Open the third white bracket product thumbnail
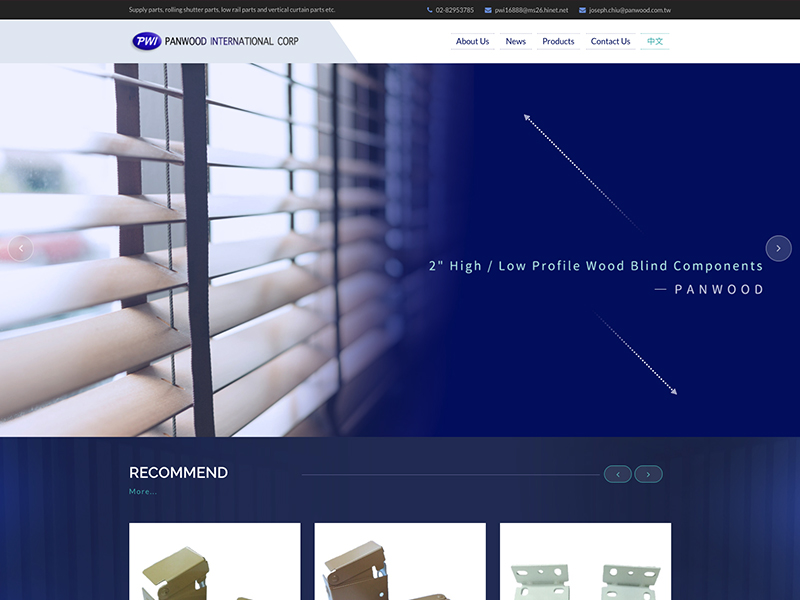 coord(585,561)
